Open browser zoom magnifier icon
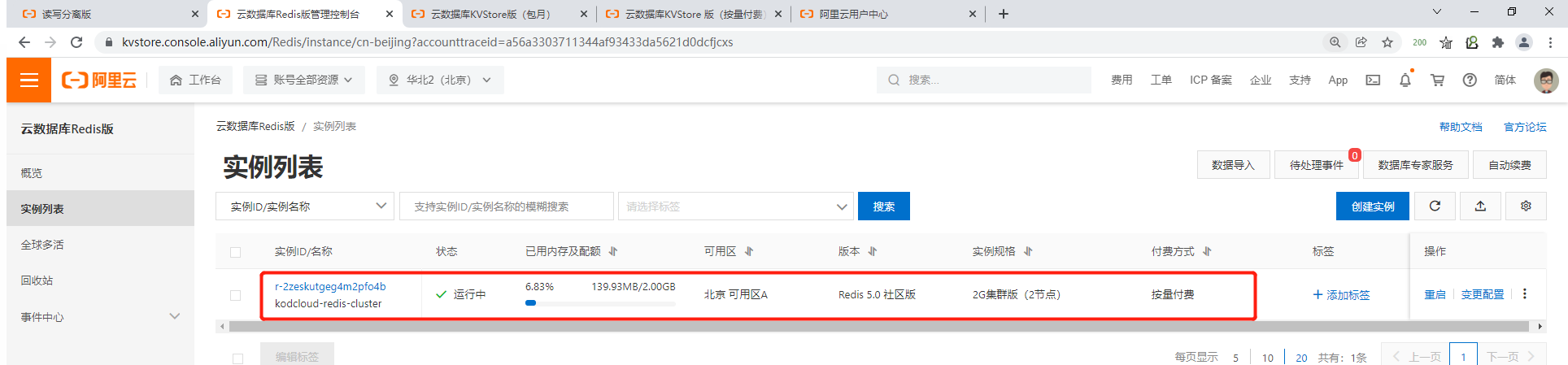The height and width of the screenshot is (365, 1568). (1335, 42)
